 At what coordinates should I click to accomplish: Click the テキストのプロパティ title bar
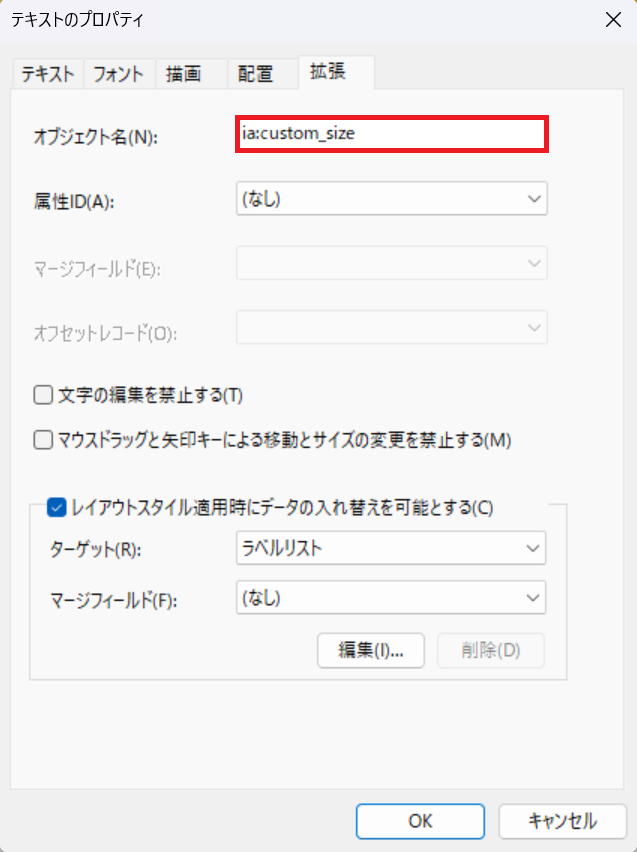pos(300,19)
